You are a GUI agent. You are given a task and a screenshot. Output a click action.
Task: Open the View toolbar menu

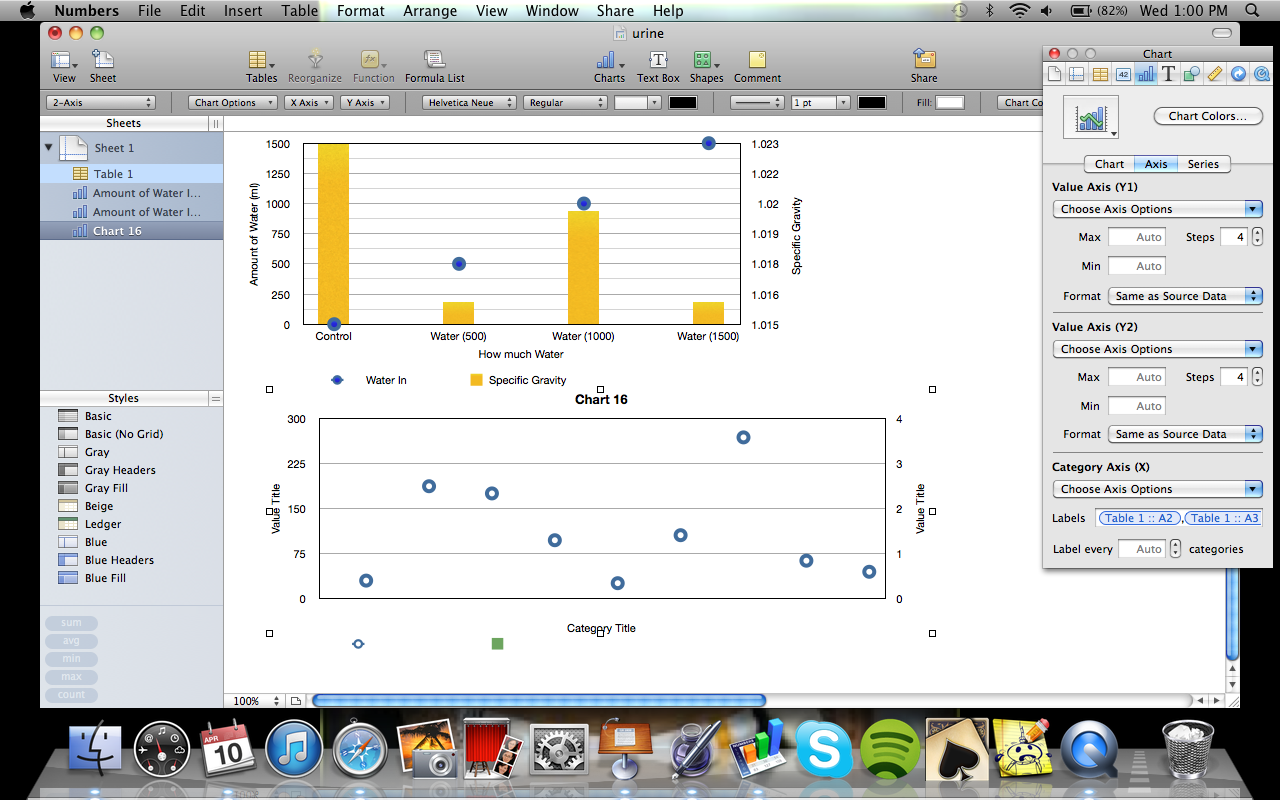point(64,66)
